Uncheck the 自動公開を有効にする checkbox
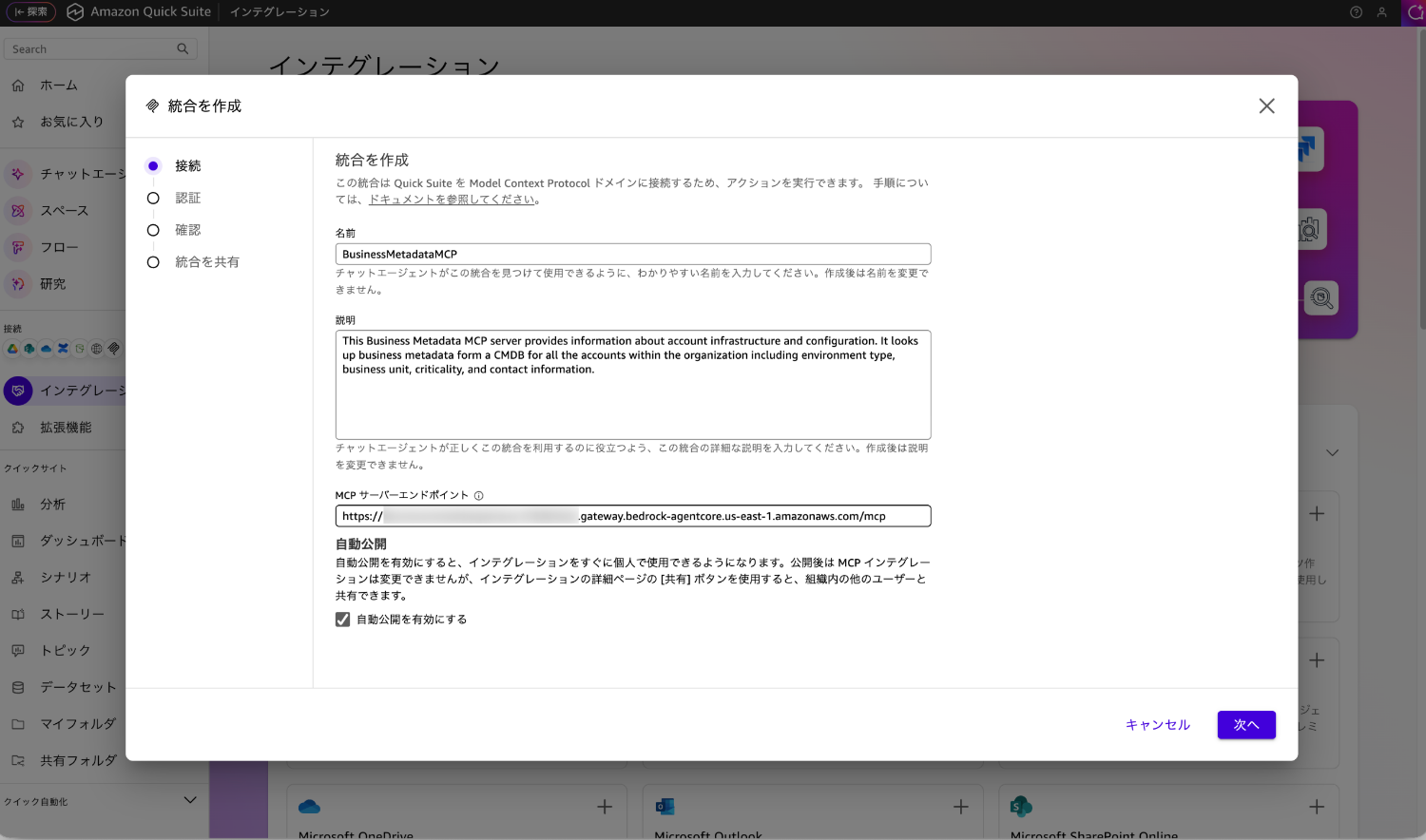 [343, 620]
